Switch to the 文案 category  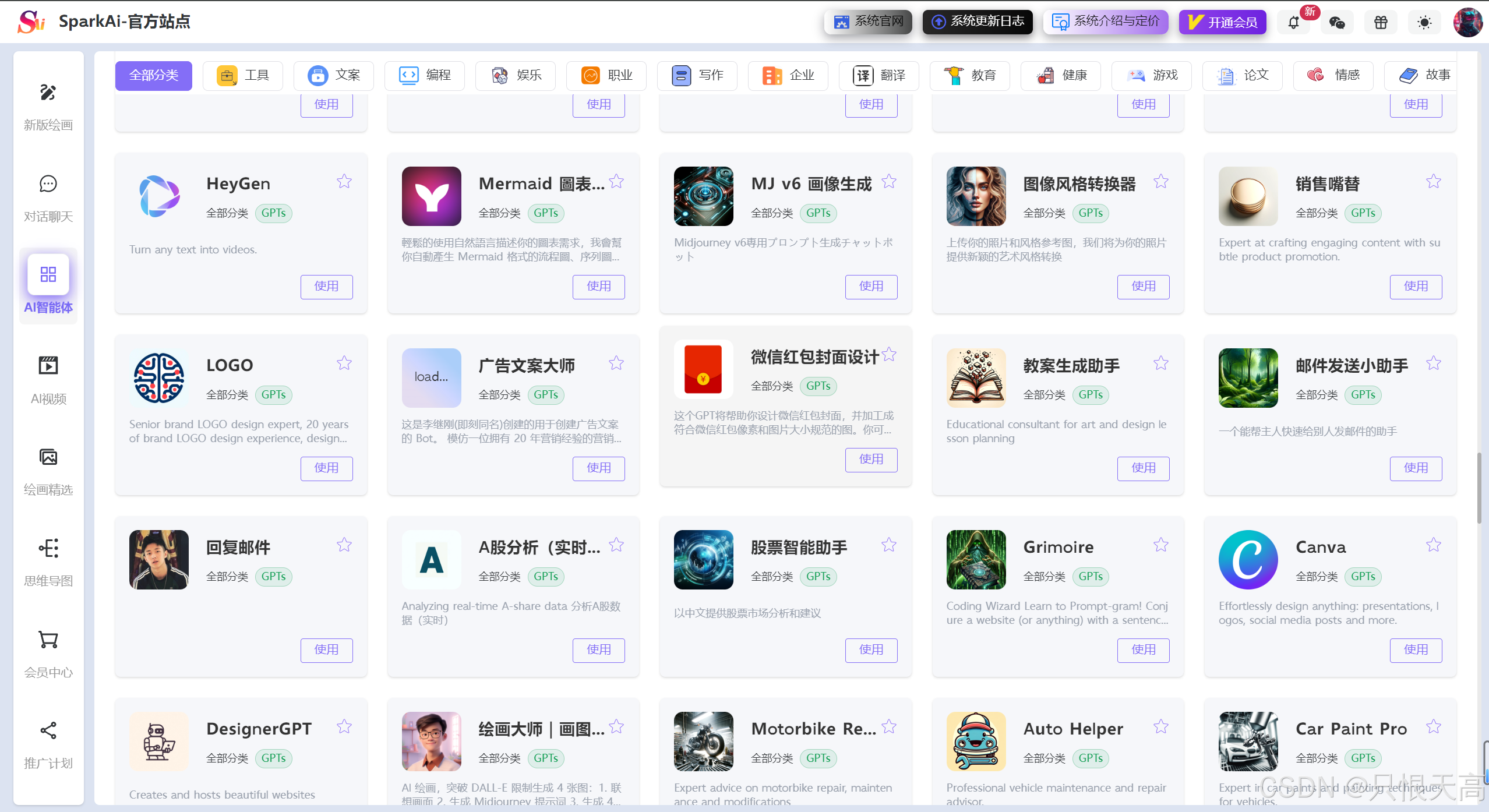point(334,76)
